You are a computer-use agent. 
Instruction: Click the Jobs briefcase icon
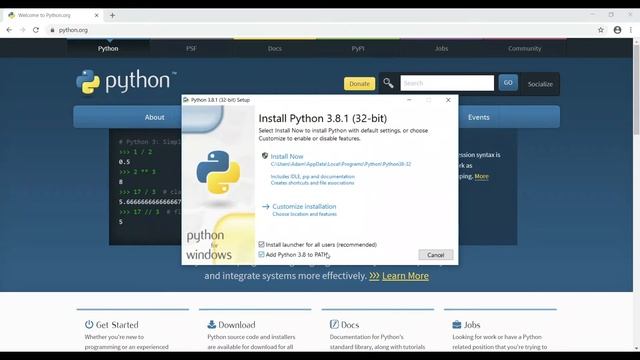[x=457, y=324]
